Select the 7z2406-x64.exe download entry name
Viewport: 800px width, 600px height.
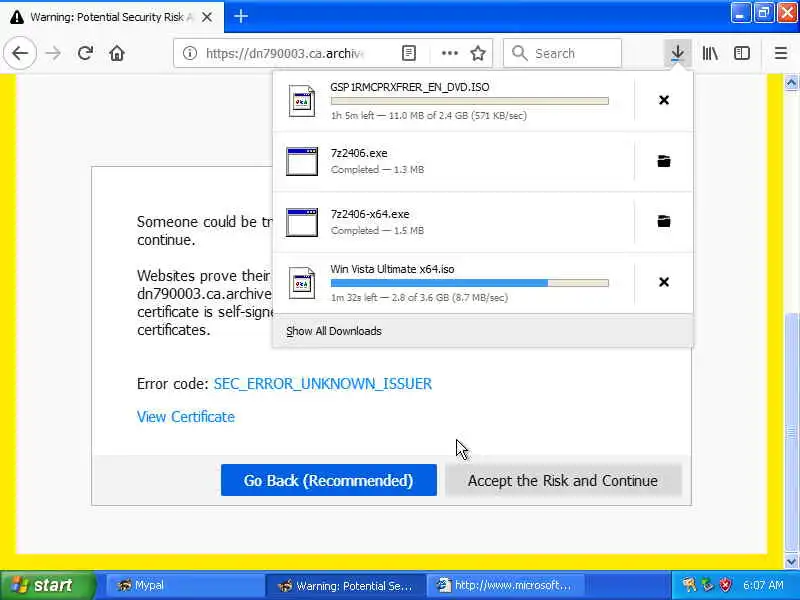tap(370, 214)
